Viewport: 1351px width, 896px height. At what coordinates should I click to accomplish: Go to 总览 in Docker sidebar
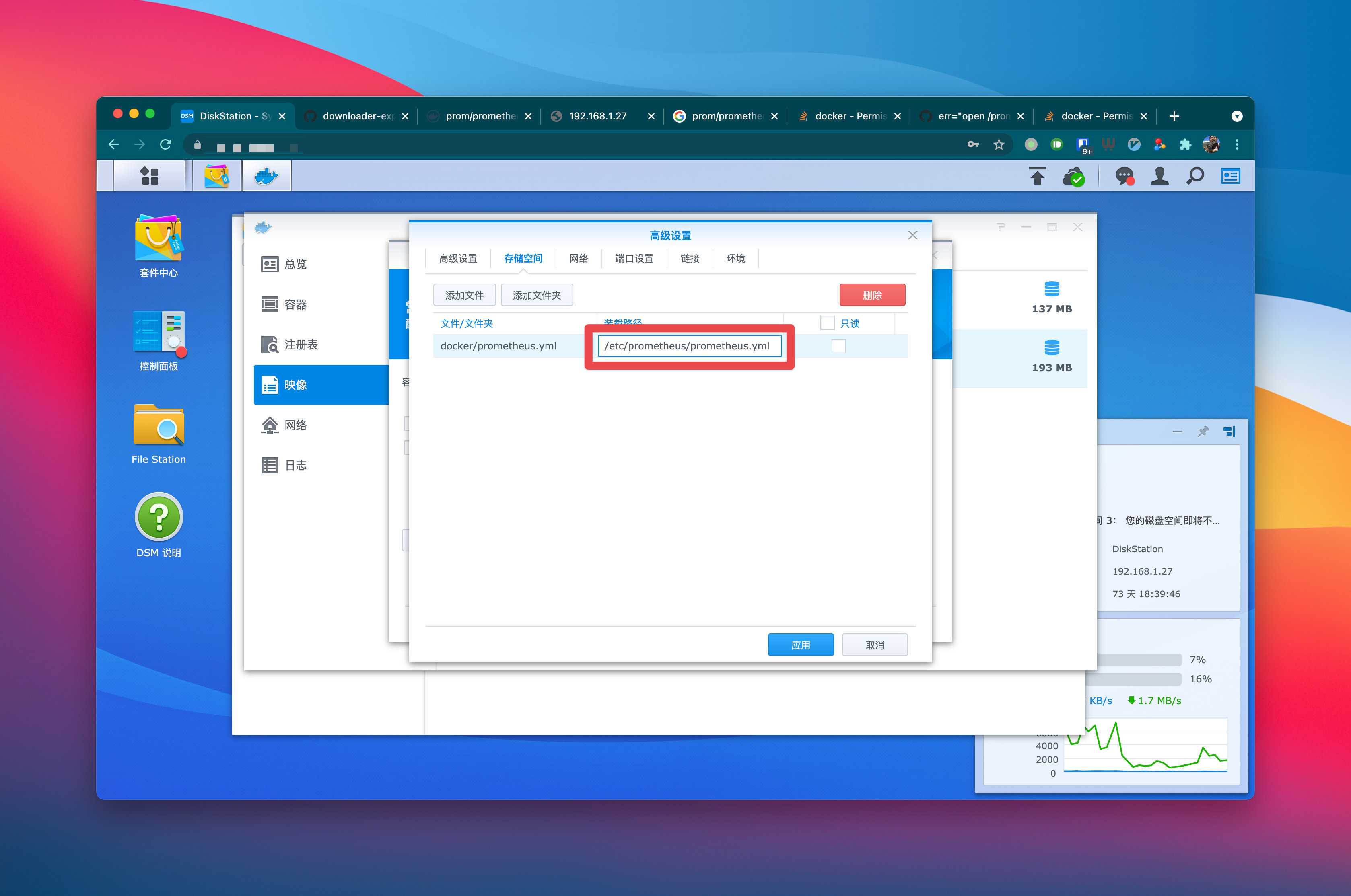pyautogui.click(x=321, y=264)
